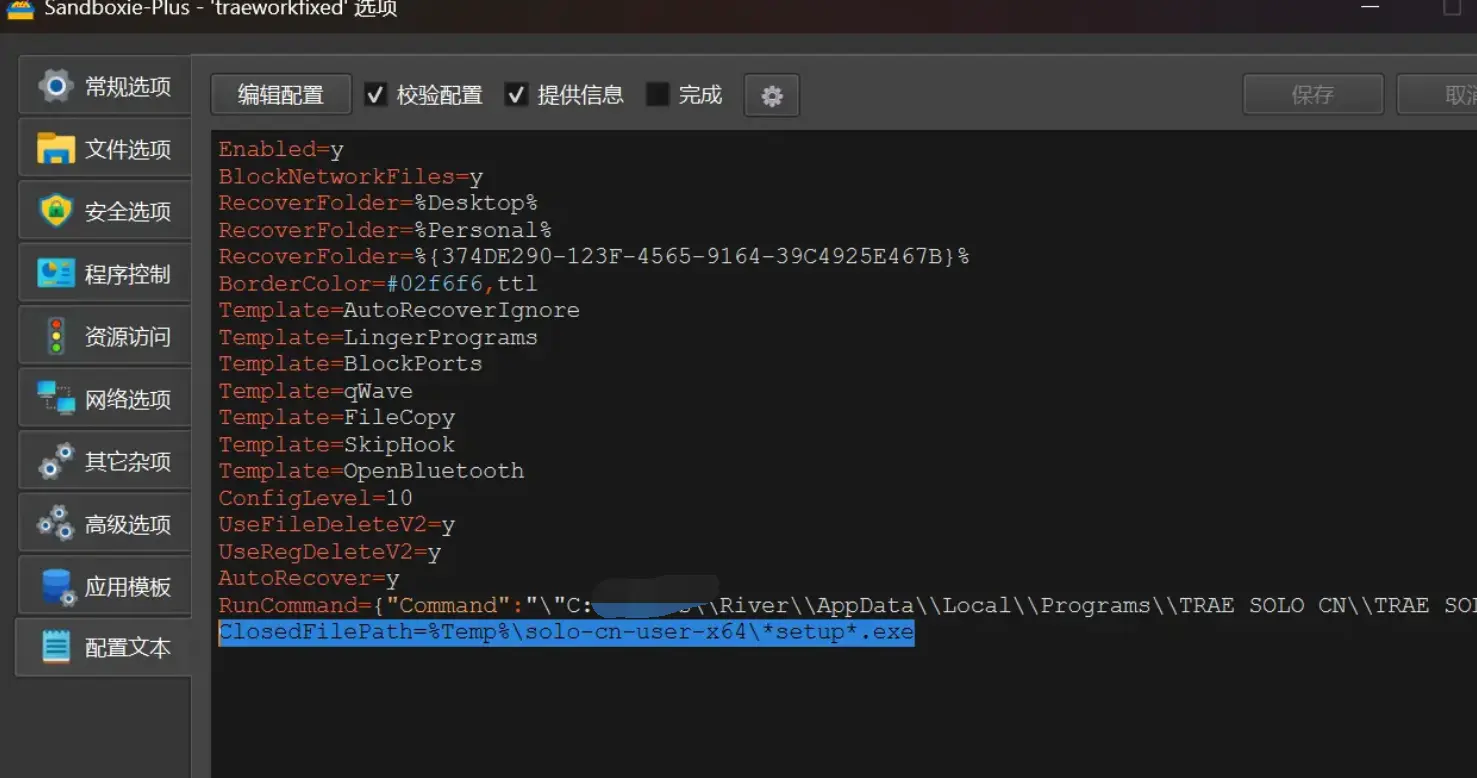Click the Template=SkipHook line

click(337, 444)
